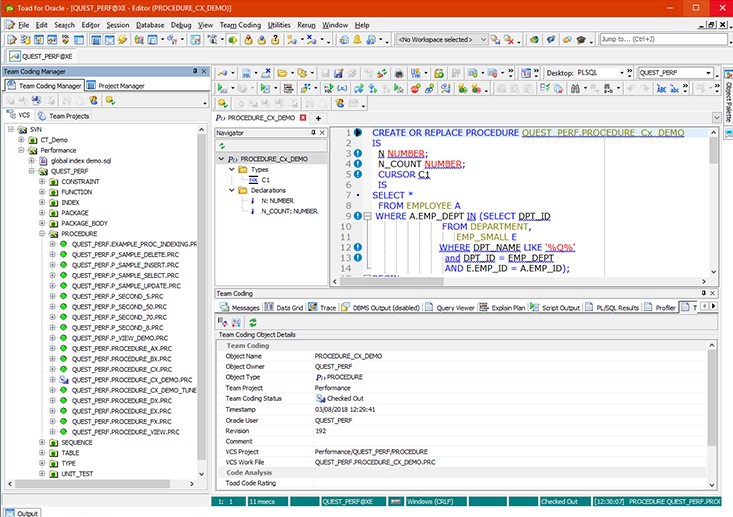This screenshot has width=733, height=517.
Task: Switch to the Team Projects tab
Action: pyautogui.click(x=64, y=115)
